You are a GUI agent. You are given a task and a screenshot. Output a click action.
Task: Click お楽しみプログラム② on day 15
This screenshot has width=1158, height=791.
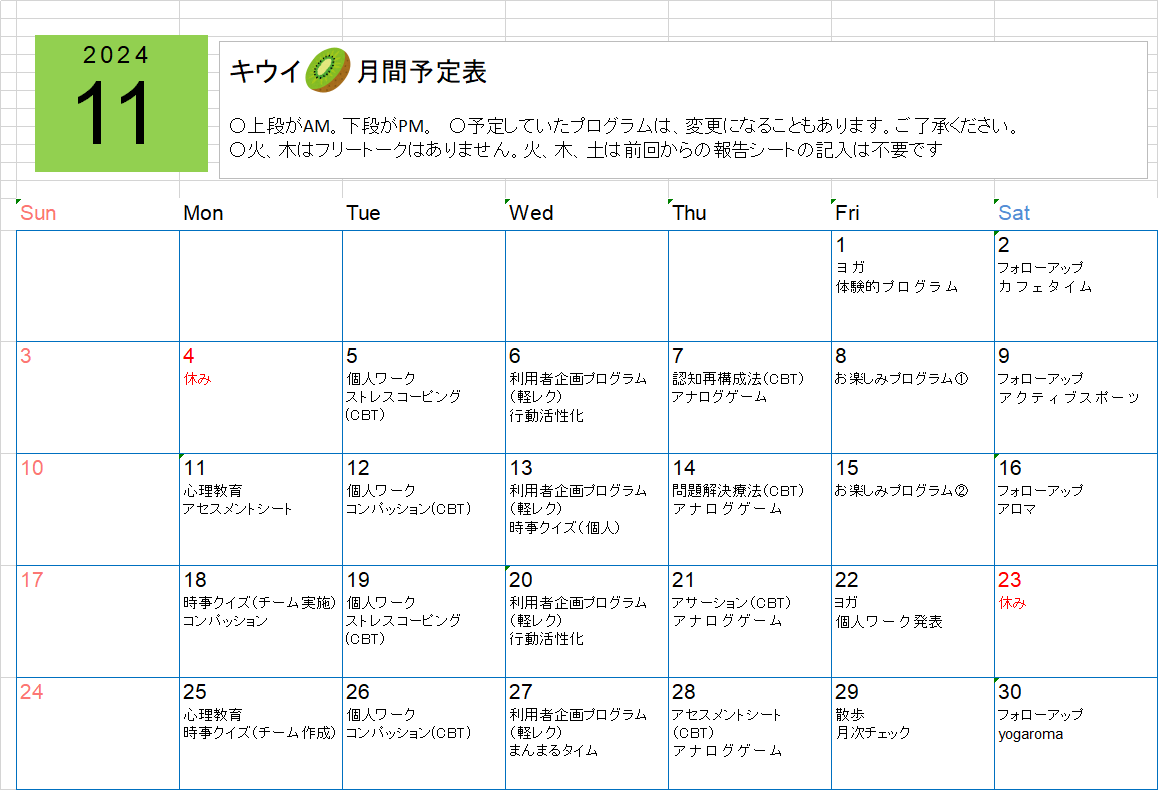901,490
